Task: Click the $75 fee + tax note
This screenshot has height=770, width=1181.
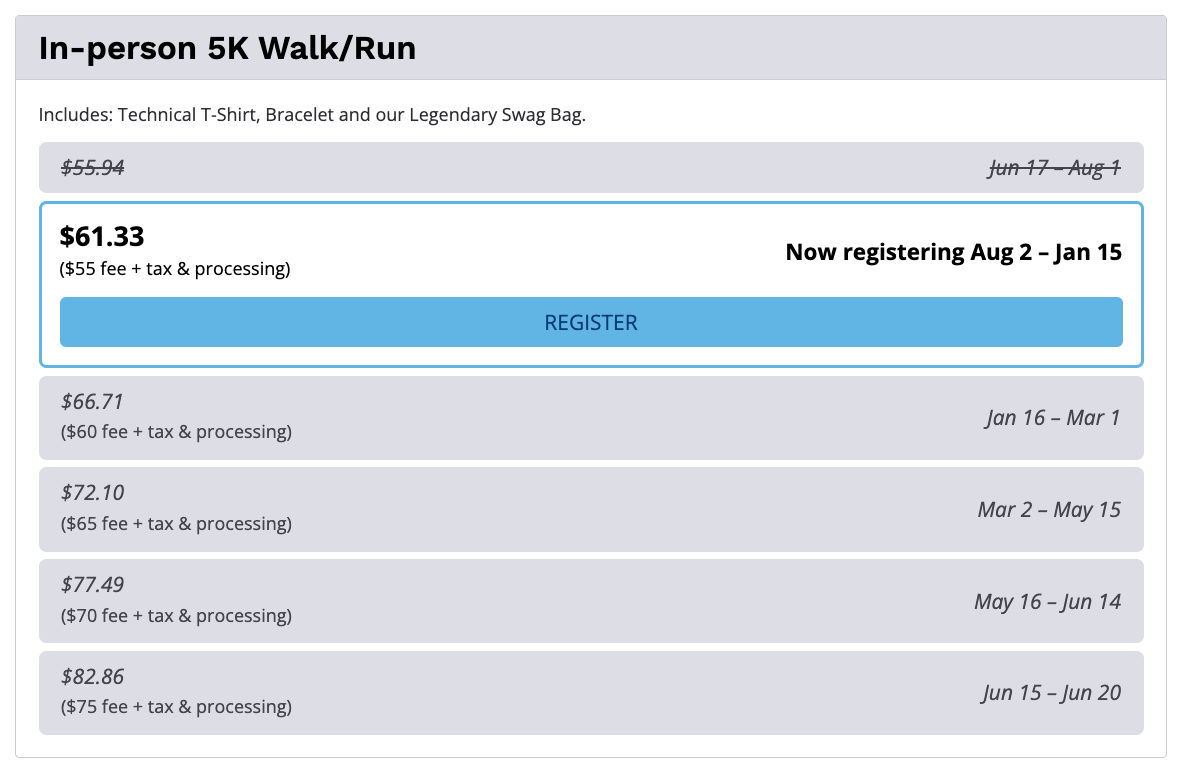Action: [176, 707]
